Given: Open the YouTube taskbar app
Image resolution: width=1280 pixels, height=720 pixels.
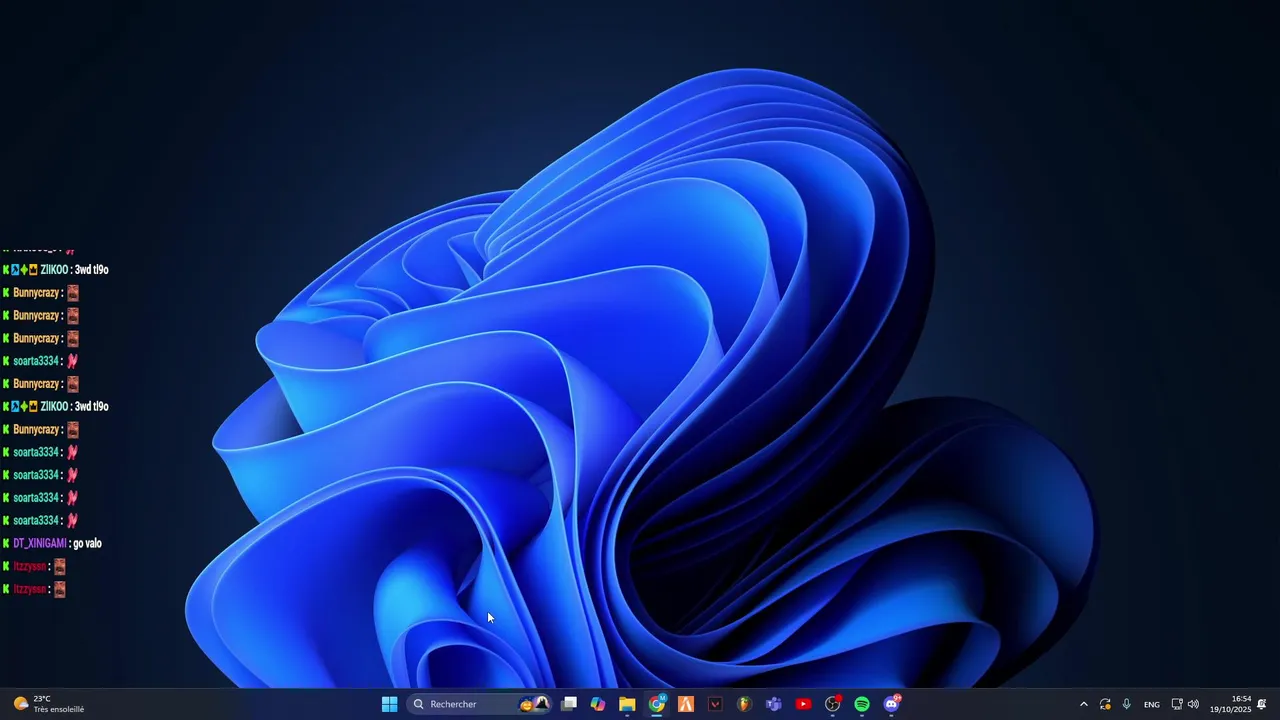Looking at the screenshot, I should [x=803, y=704].
